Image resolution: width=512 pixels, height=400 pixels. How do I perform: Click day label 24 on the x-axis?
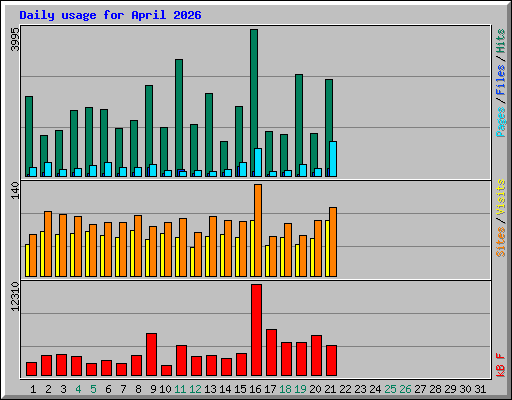(375, 389)
